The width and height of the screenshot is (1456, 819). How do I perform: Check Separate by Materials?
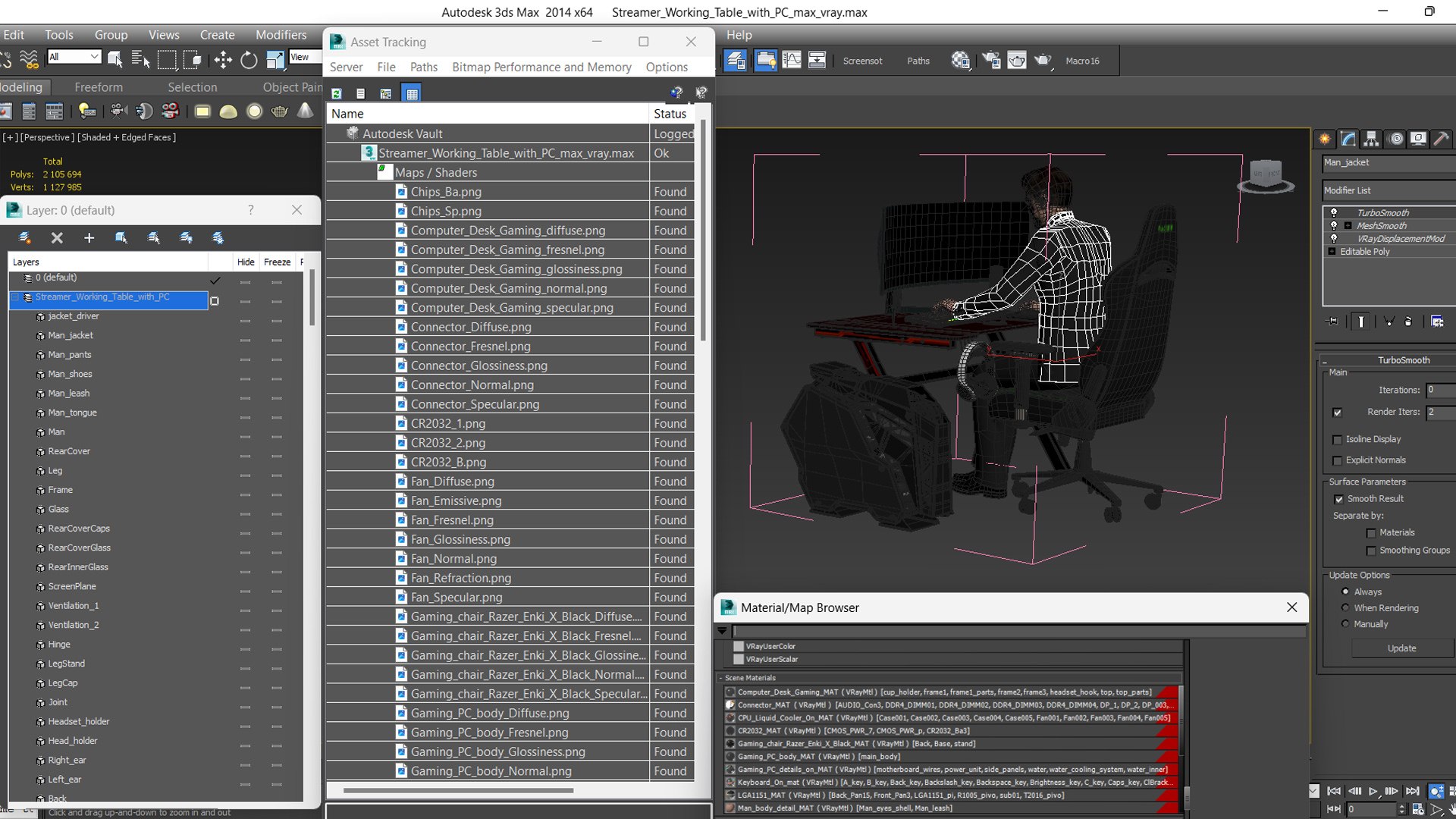[x=1370, y=533]
